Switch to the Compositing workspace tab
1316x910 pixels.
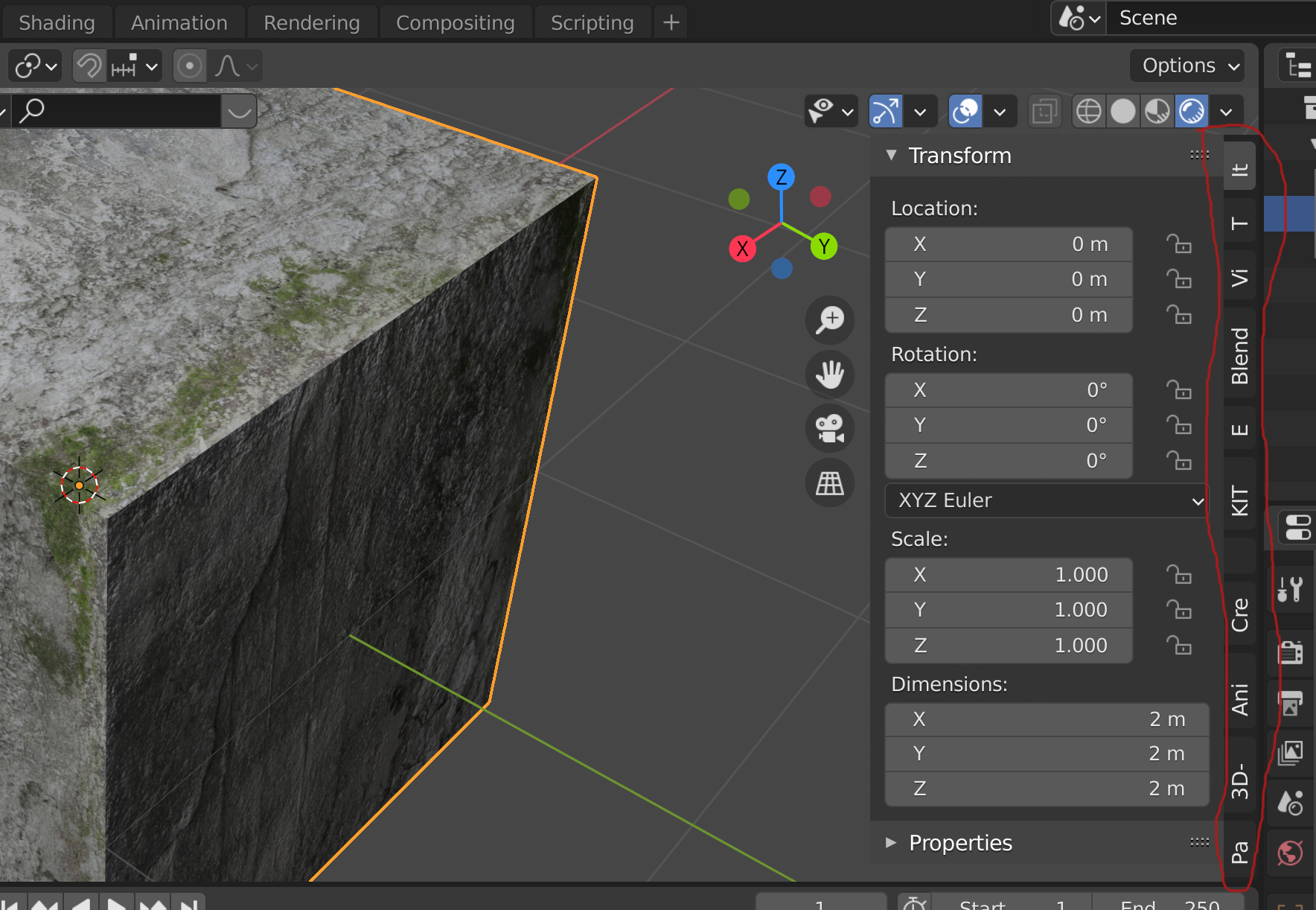click(456, 23)
